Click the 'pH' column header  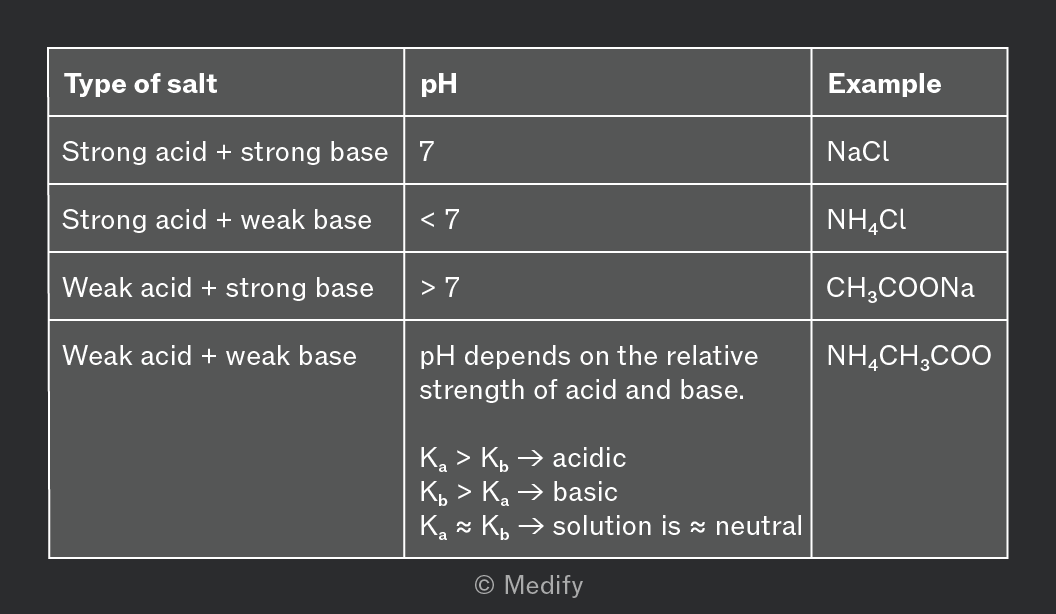607,82
